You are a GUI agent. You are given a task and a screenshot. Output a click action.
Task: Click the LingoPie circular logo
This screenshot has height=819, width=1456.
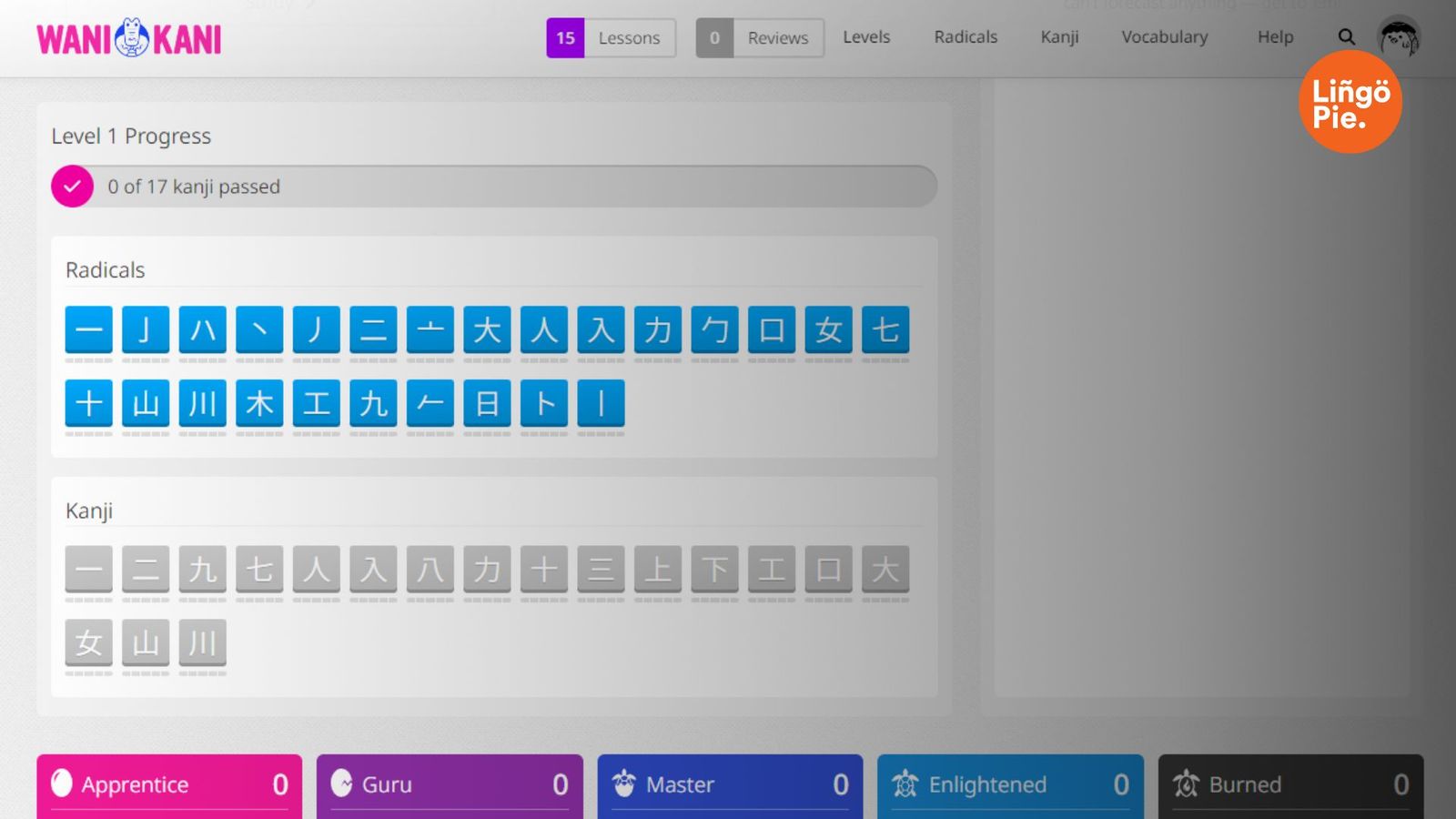1350,100
